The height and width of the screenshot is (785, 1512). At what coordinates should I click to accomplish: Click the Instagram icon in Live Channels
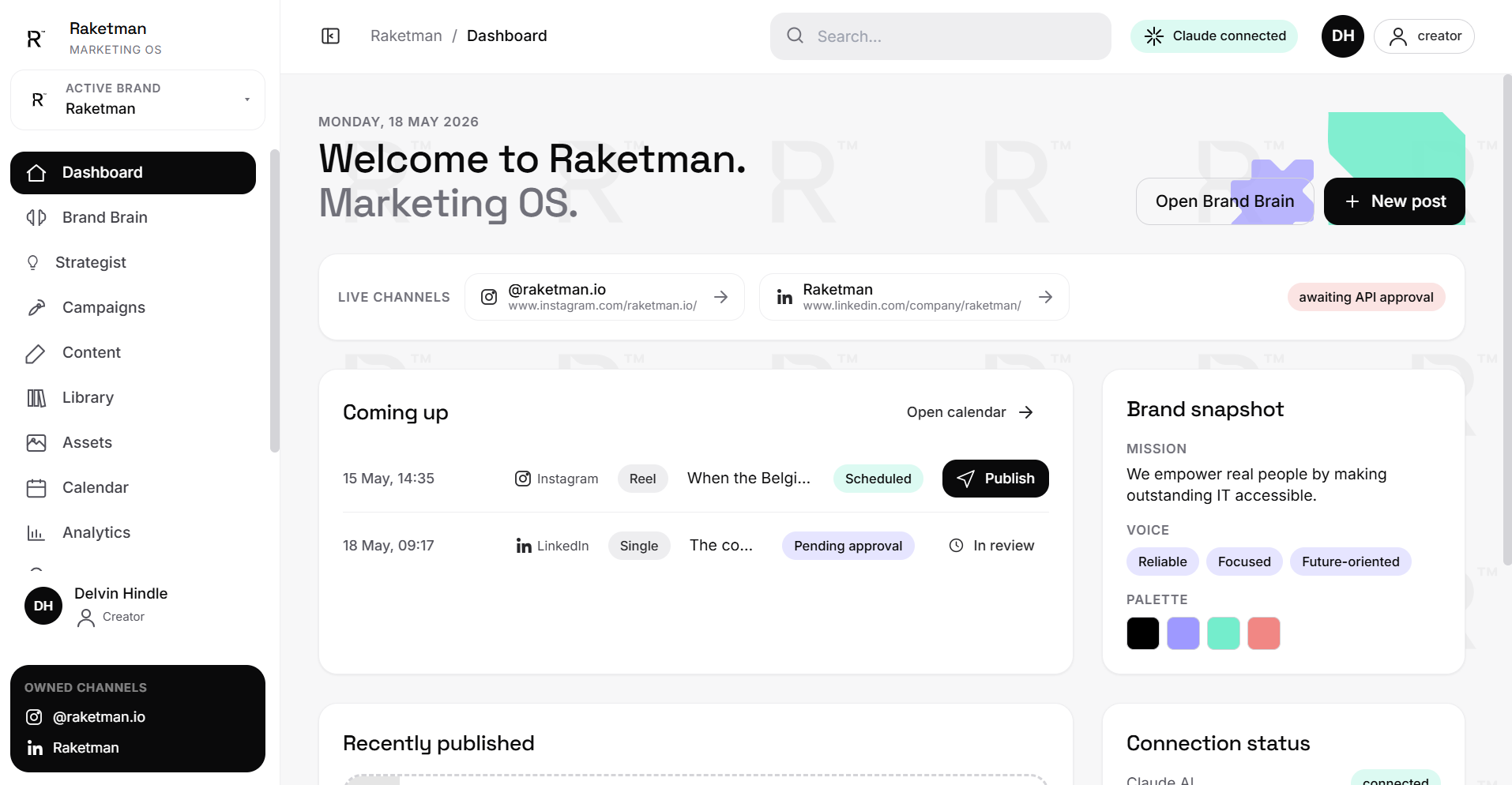pos(489,297)
